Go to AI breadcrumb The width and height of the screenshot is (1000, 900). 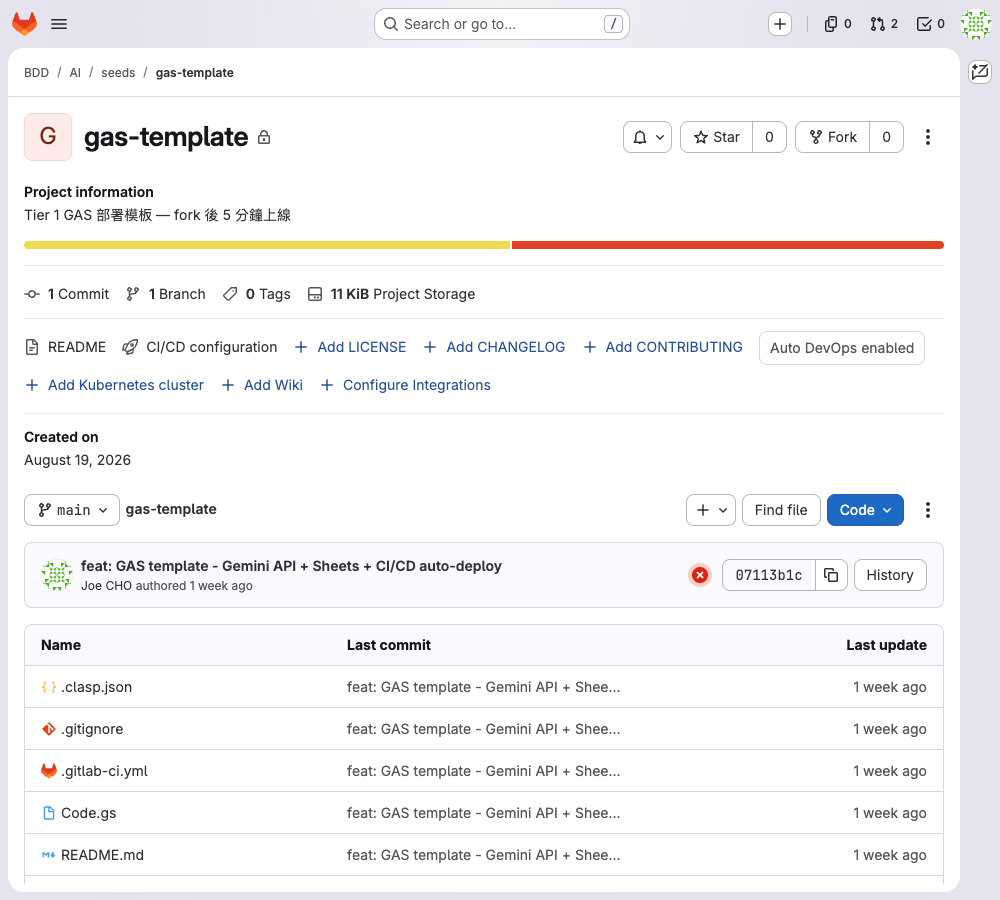tap(75, 73)
